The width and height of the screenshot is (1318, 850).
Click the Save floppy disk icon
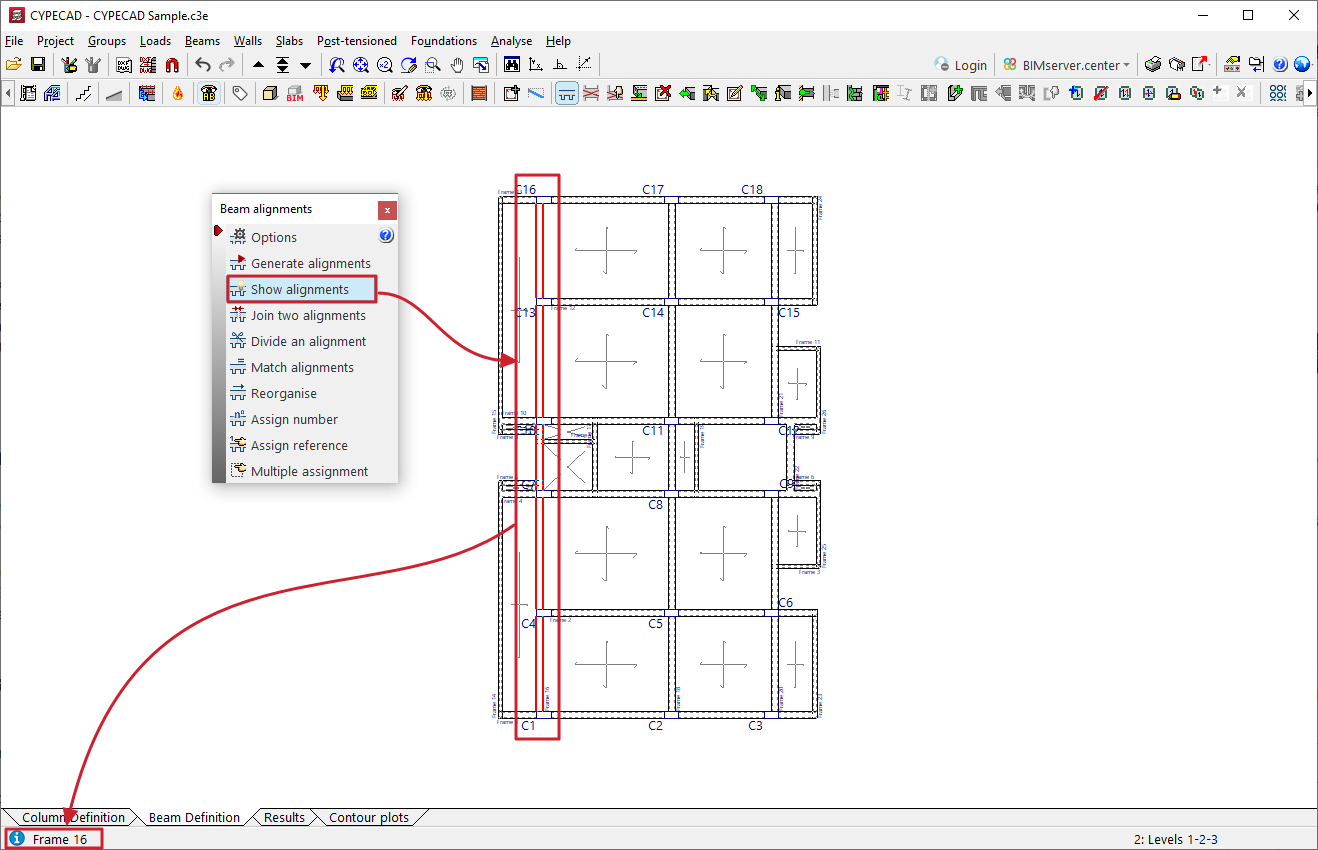coord(38,65)
